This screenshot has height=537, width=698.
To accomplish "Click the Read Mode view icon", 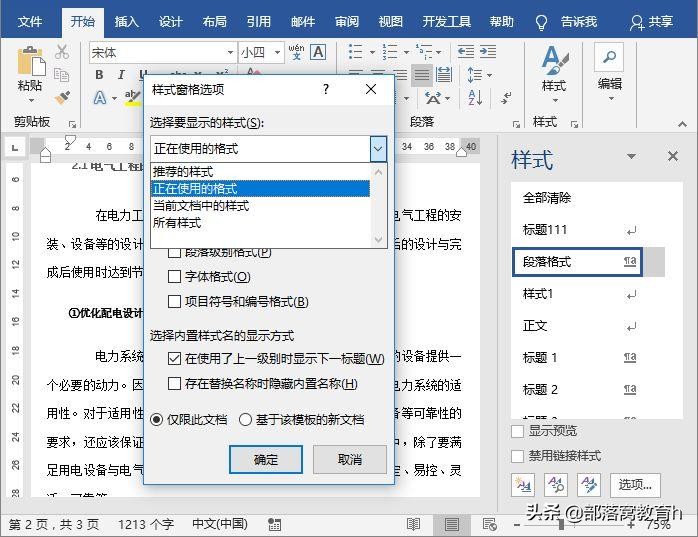I will point(414,525).
